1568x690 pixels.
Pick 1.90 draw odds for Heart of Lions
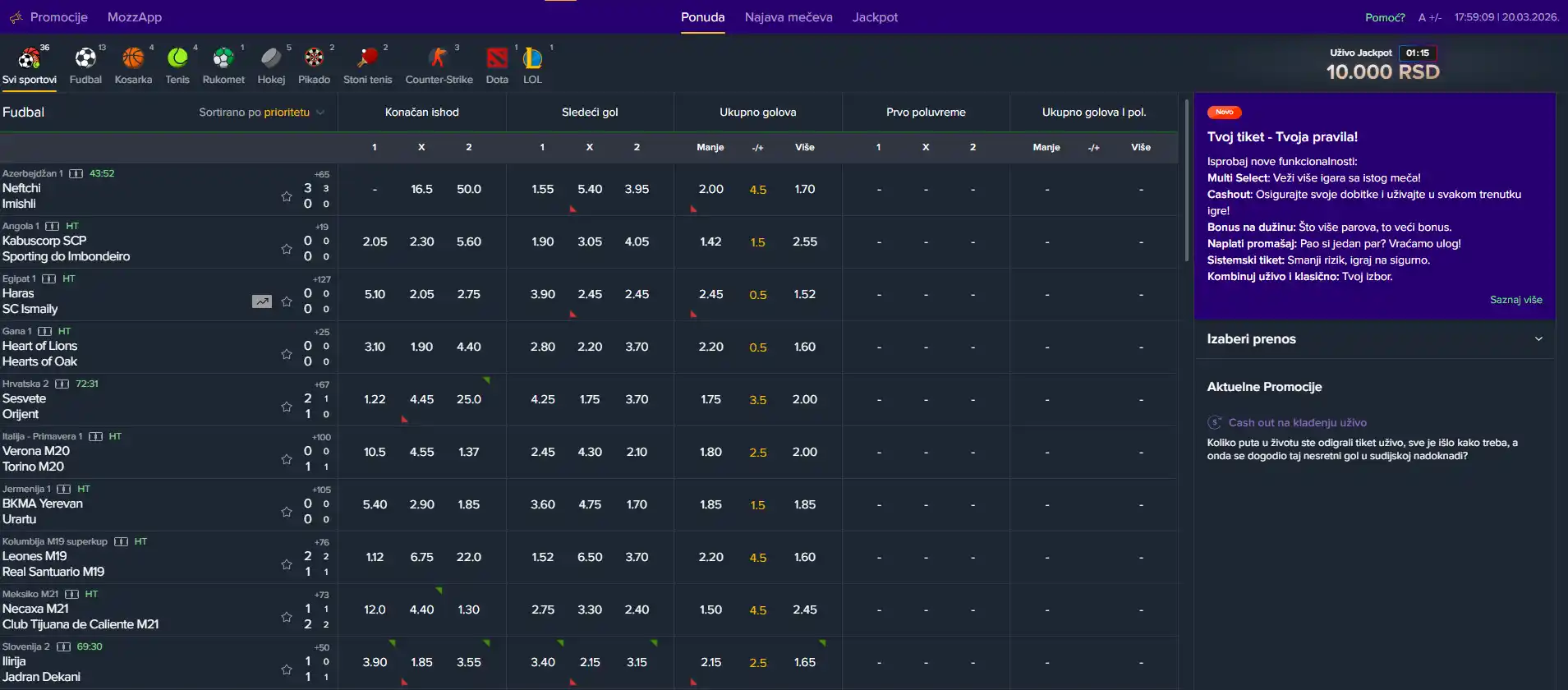421,347
